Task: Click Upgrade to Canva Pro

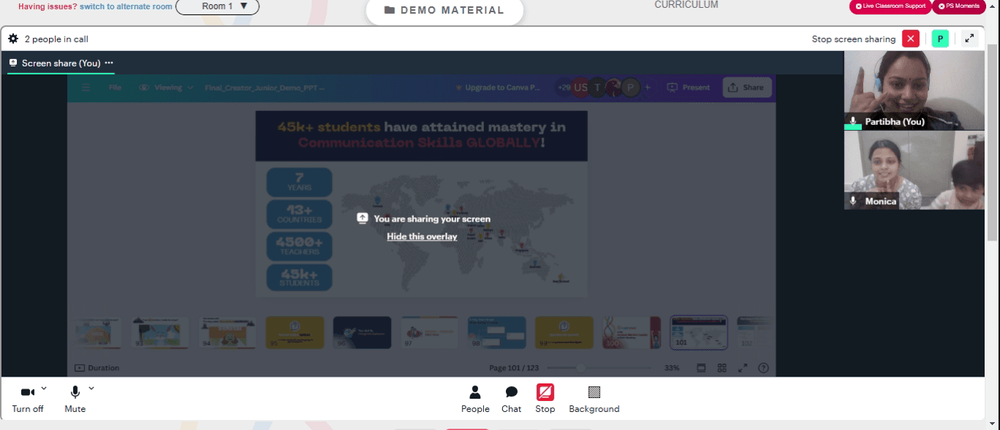Action: 498,87
